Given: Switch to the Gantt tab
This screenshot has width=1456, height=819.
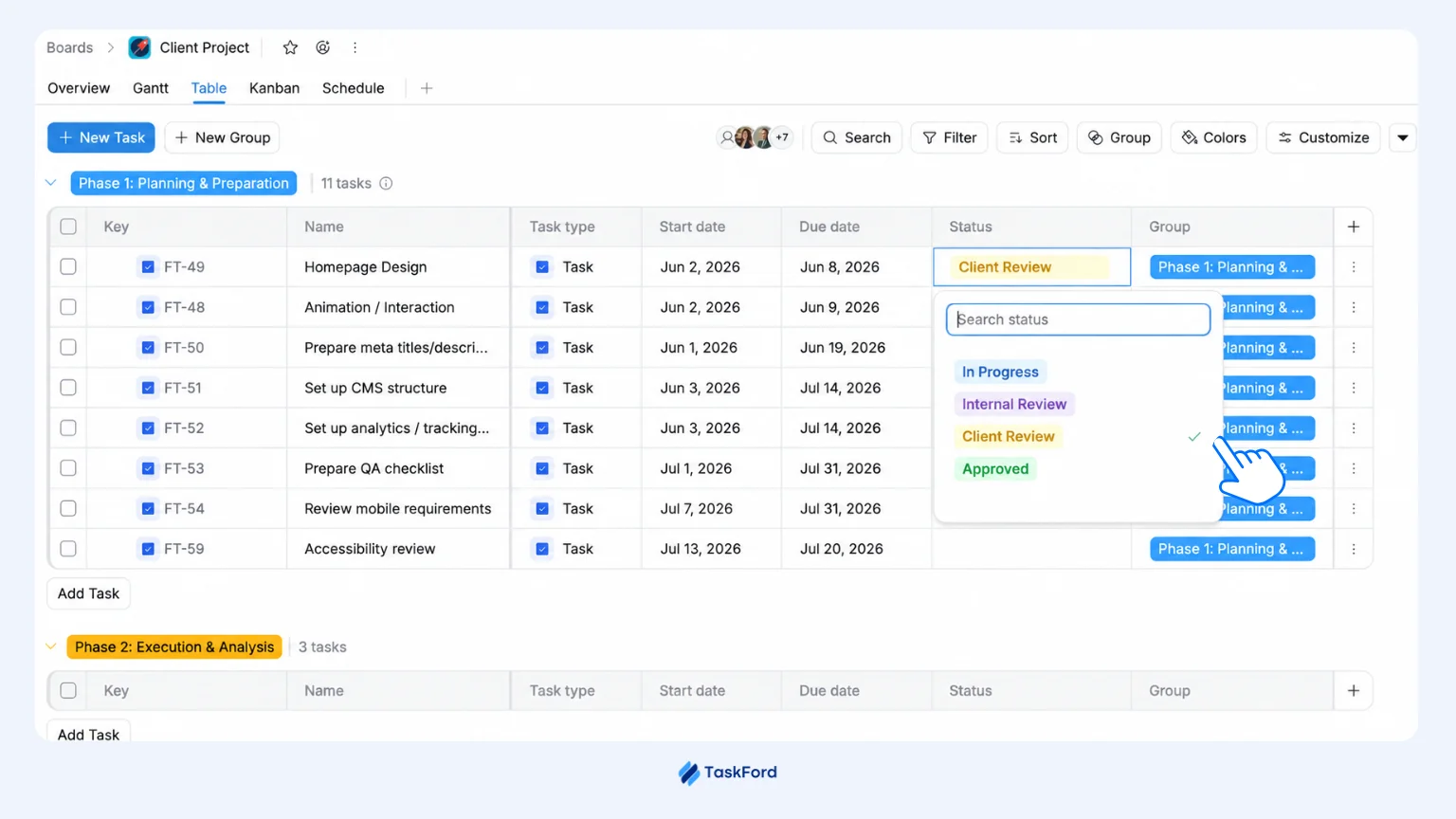Looking at the screenshot, I should (151, 88).
